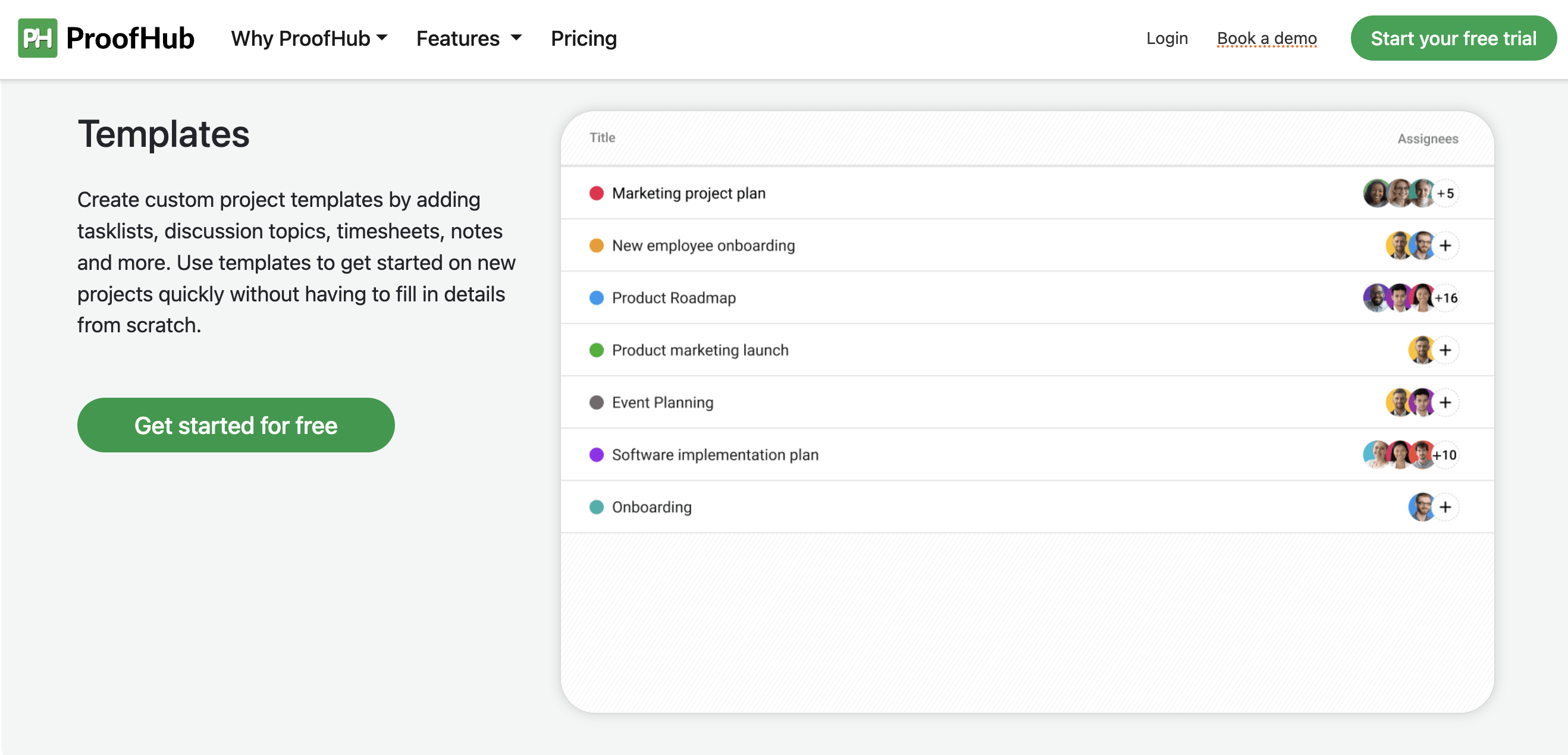Click first avatar on Product Roadmap row
The image size is (1568, 755).
tap(1376, 298)
